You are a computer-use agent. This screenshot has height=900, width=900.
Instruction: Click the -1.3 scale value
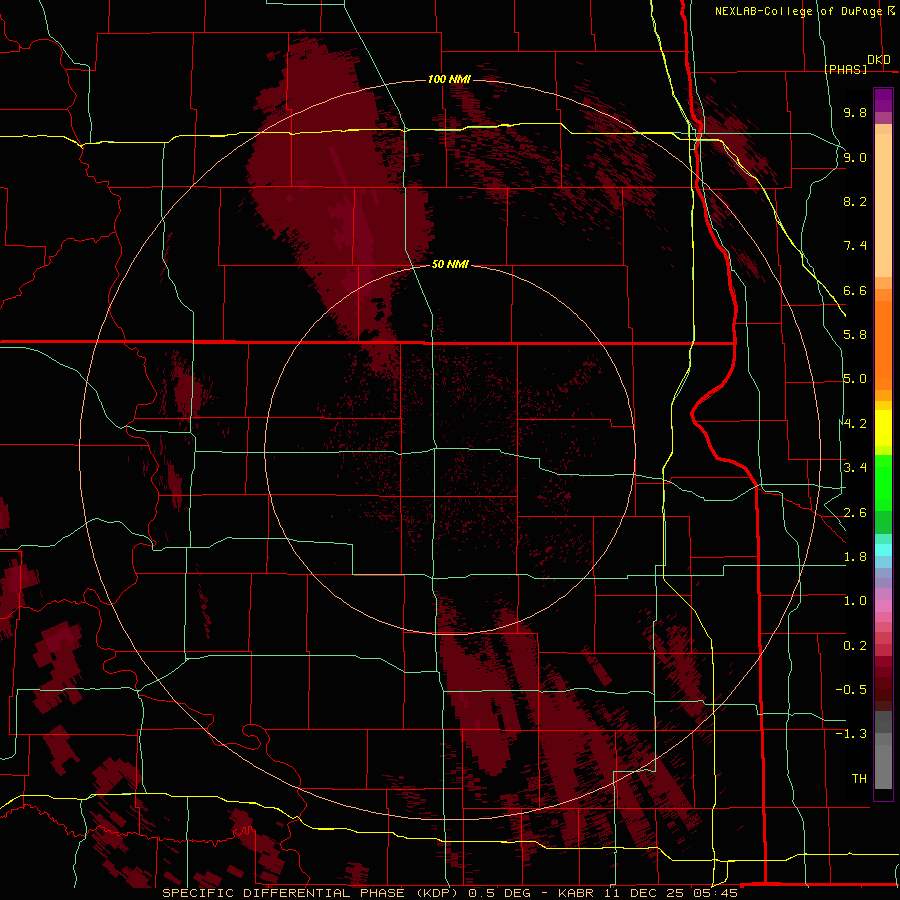click(x=851, y=734)
